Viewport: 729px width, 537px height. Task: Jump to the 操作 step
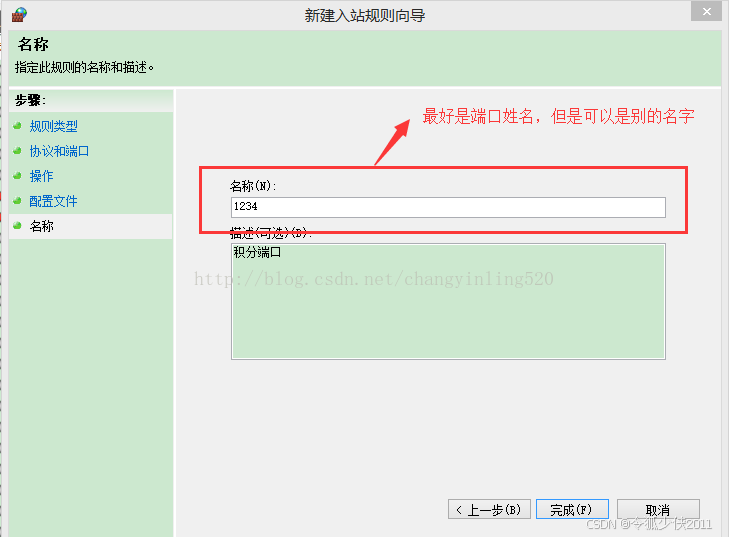coord(41,176)
